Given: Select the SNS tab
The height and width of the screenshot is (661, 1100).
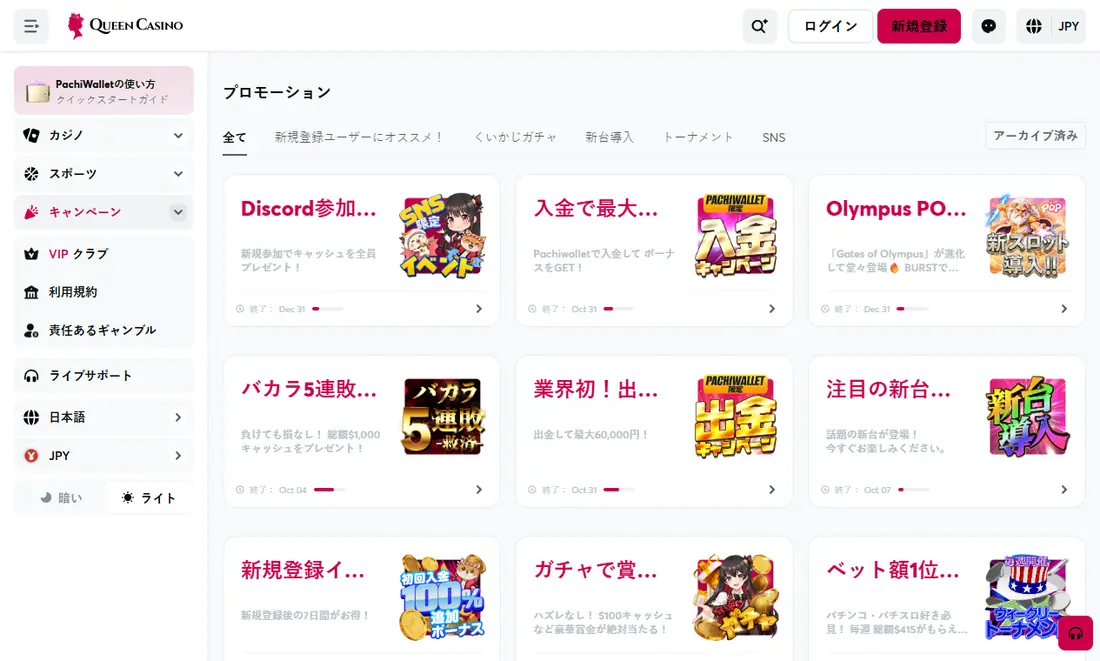Looking at the screenshot, I should click(x=774, y=138).
